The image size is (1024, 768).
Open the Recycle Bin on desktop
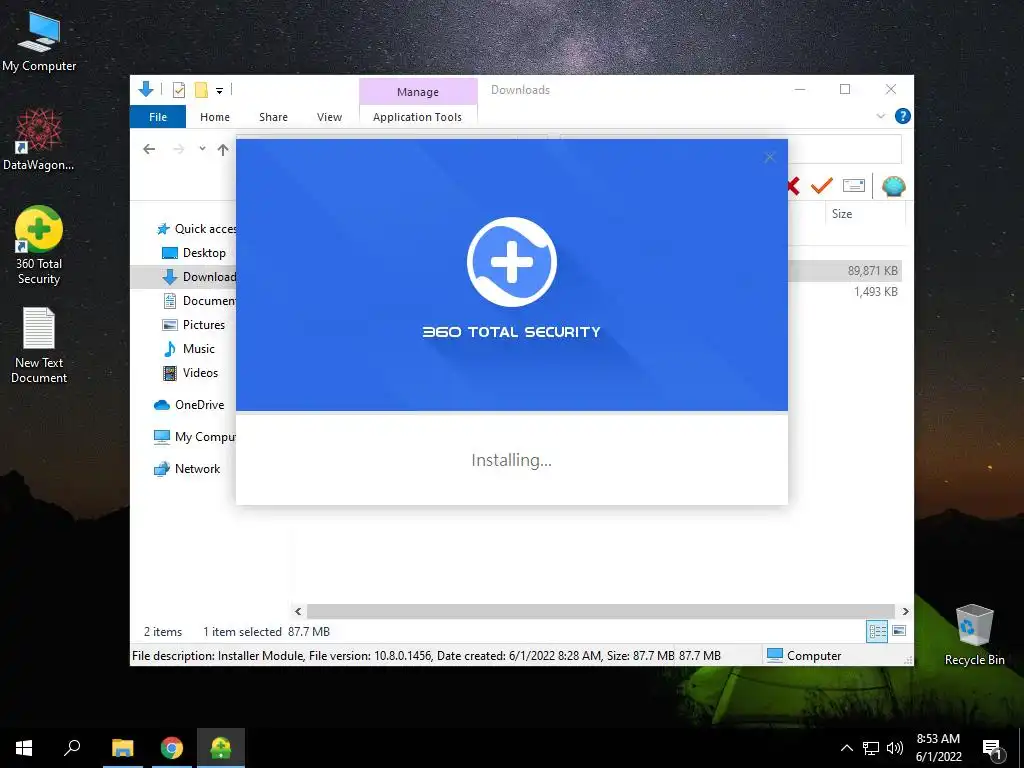(x=974, y=635)
